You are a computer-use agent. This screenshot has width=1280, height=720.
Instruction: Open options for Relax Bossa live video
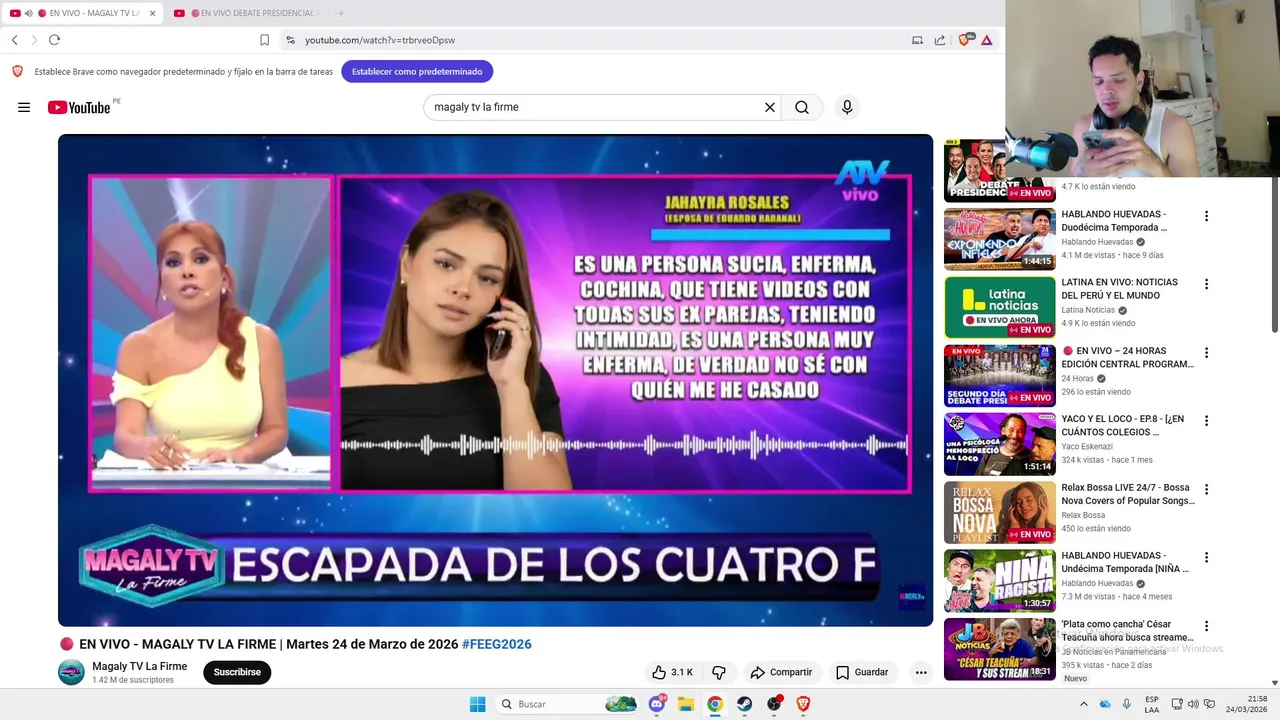(x=1206, y=490)
